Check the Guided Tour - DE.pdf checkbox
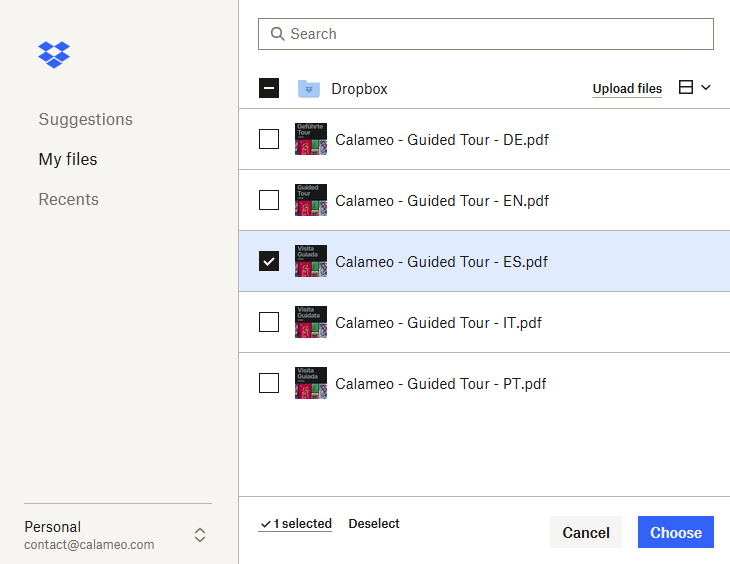The width and height of the screenshot is (730, 564). click(x=269, y=139)
